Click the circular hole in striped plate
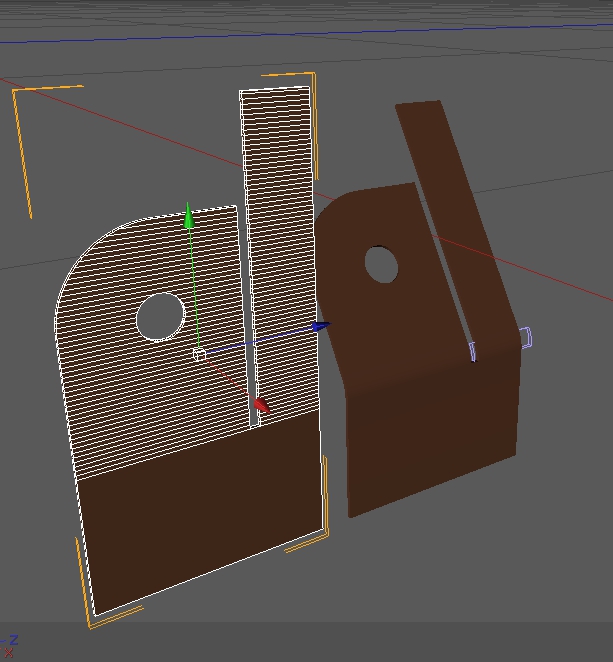Viewport: 613px width, 662px height. (160, 317)
